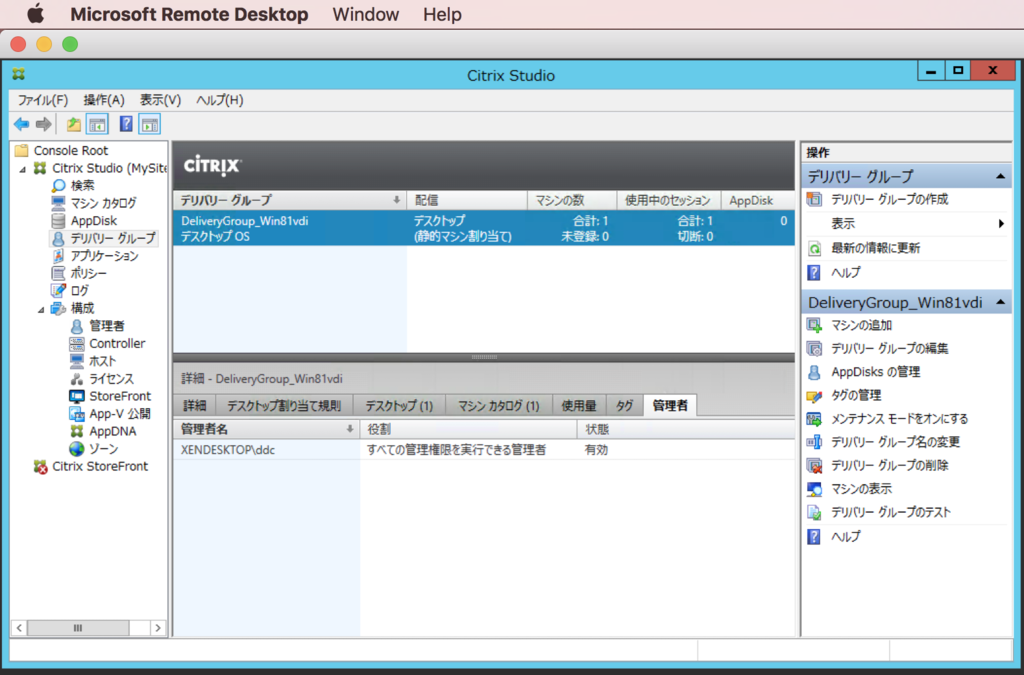Image resolution: width=1024 pixels, height=675 pixels.
Task: Select the ポリシー icon in tree
Action: [x=59, y=273]
